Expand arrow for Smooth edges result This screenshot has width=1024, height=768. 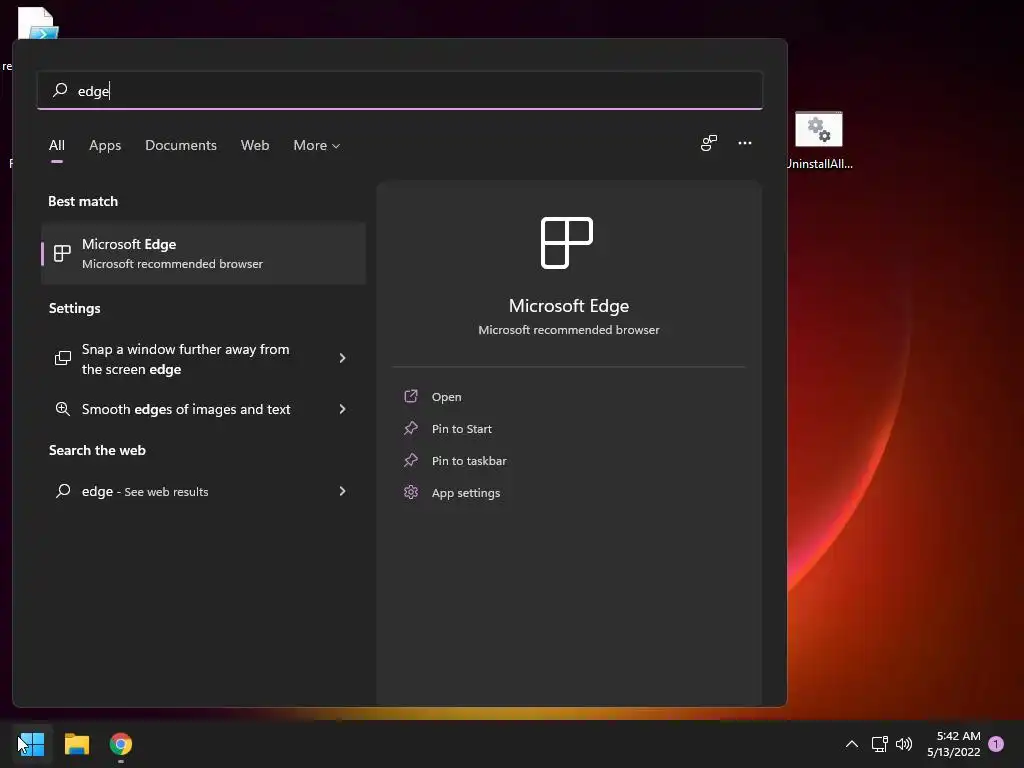[x=342, y=409]
